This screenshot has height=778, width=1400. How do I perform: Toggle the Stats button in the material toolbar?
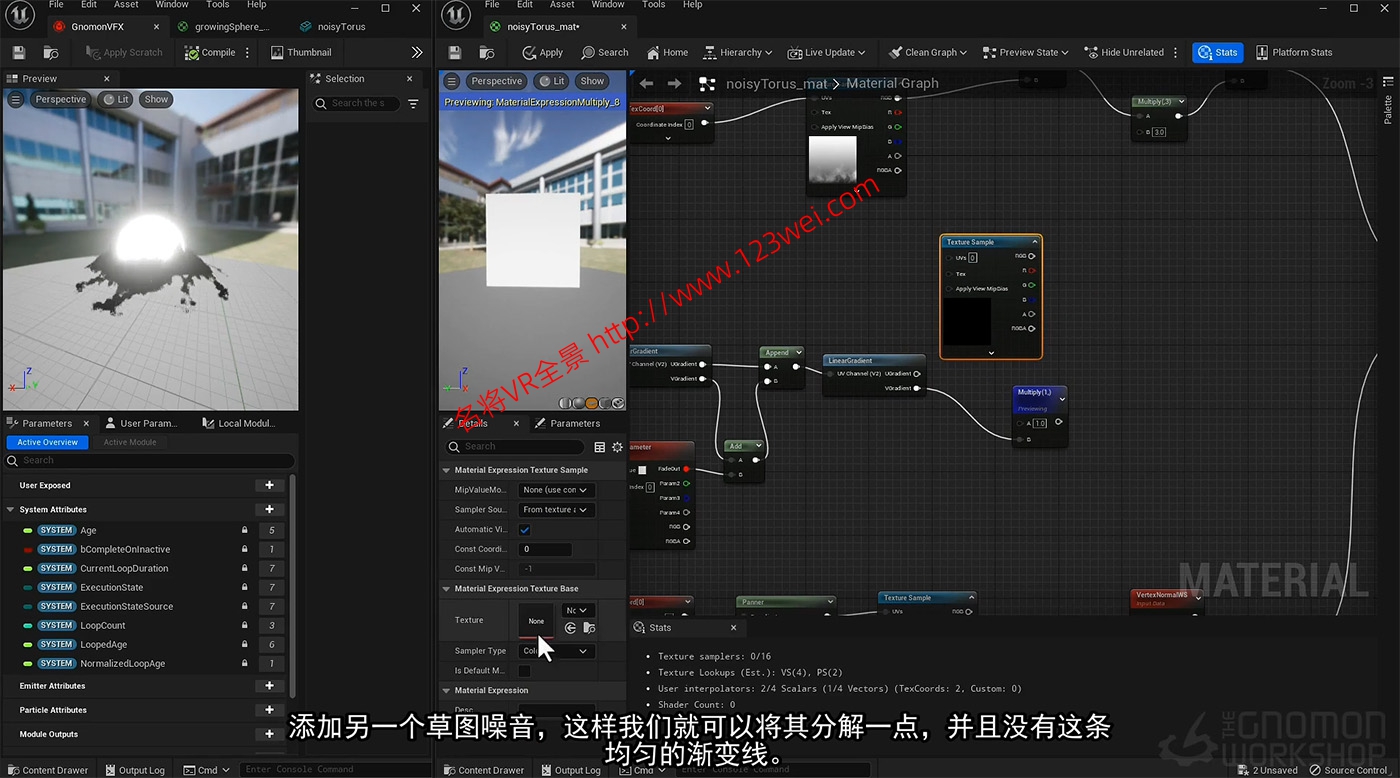click(1217, 52)
